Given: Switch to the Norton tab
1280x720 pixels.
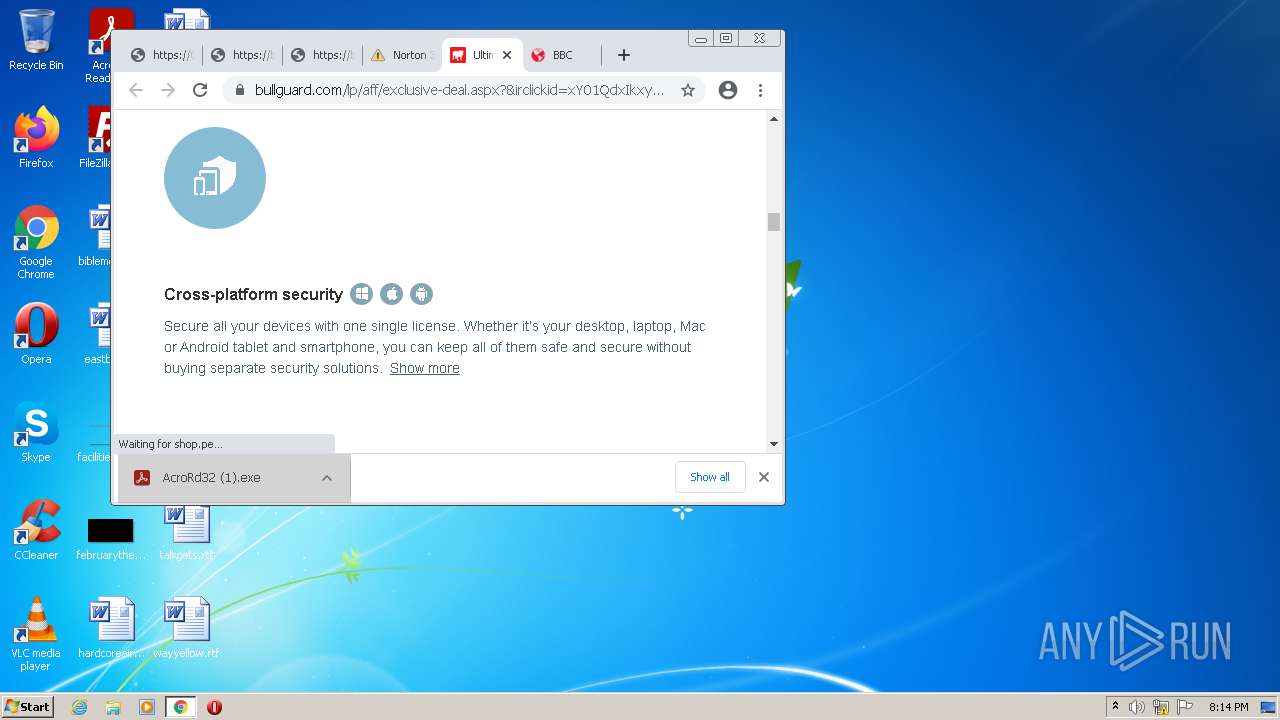Looking at the screenshot, I should 403,55.
